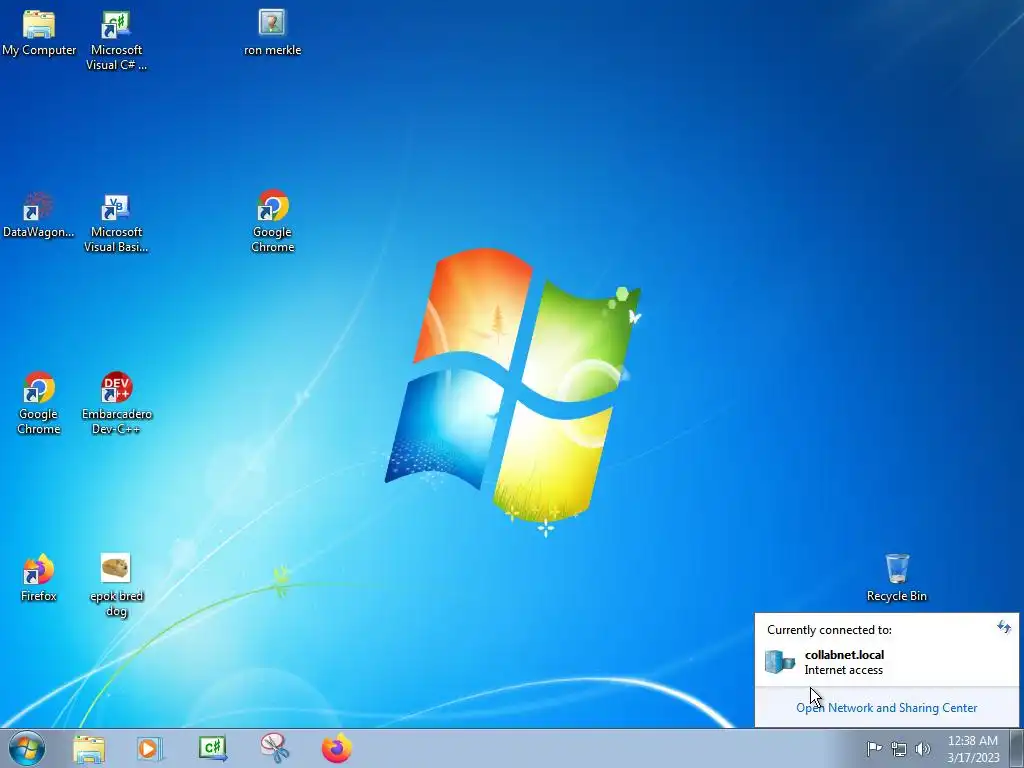This screenshot has width=1024, height=768.
Task: Click the Internet access status text
Action: coord(843,670)
